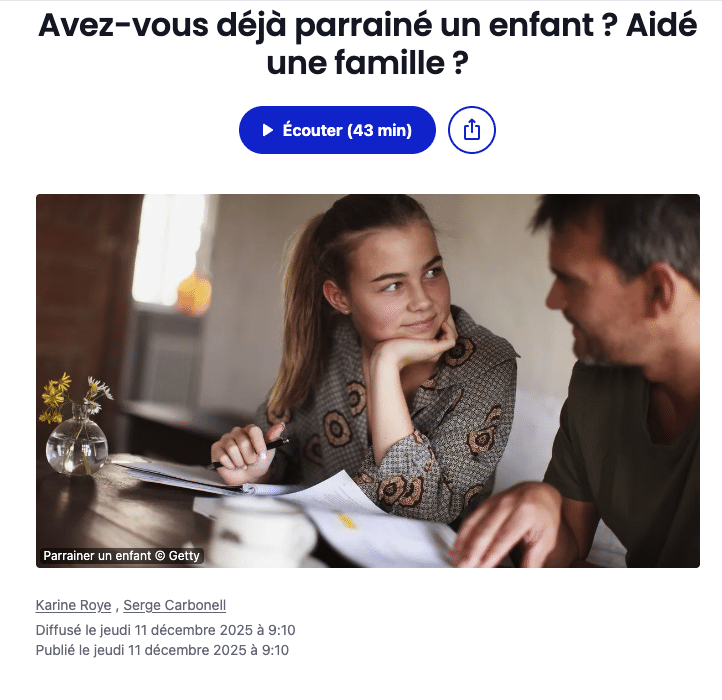Click the Écouter (43 min) button
This screenshot has width=722, height=700.
[337, 130]
